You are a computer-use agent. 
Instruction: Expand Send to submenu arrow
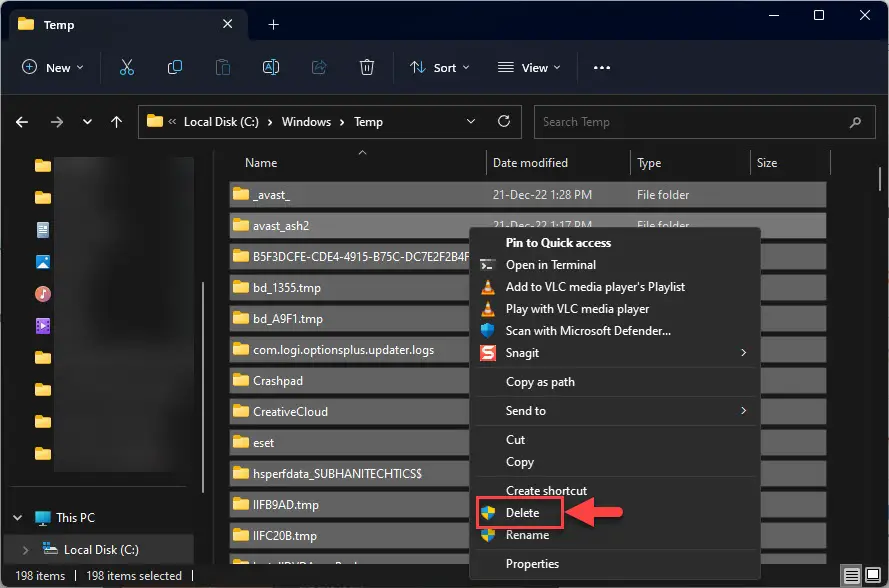pos(743,411)
